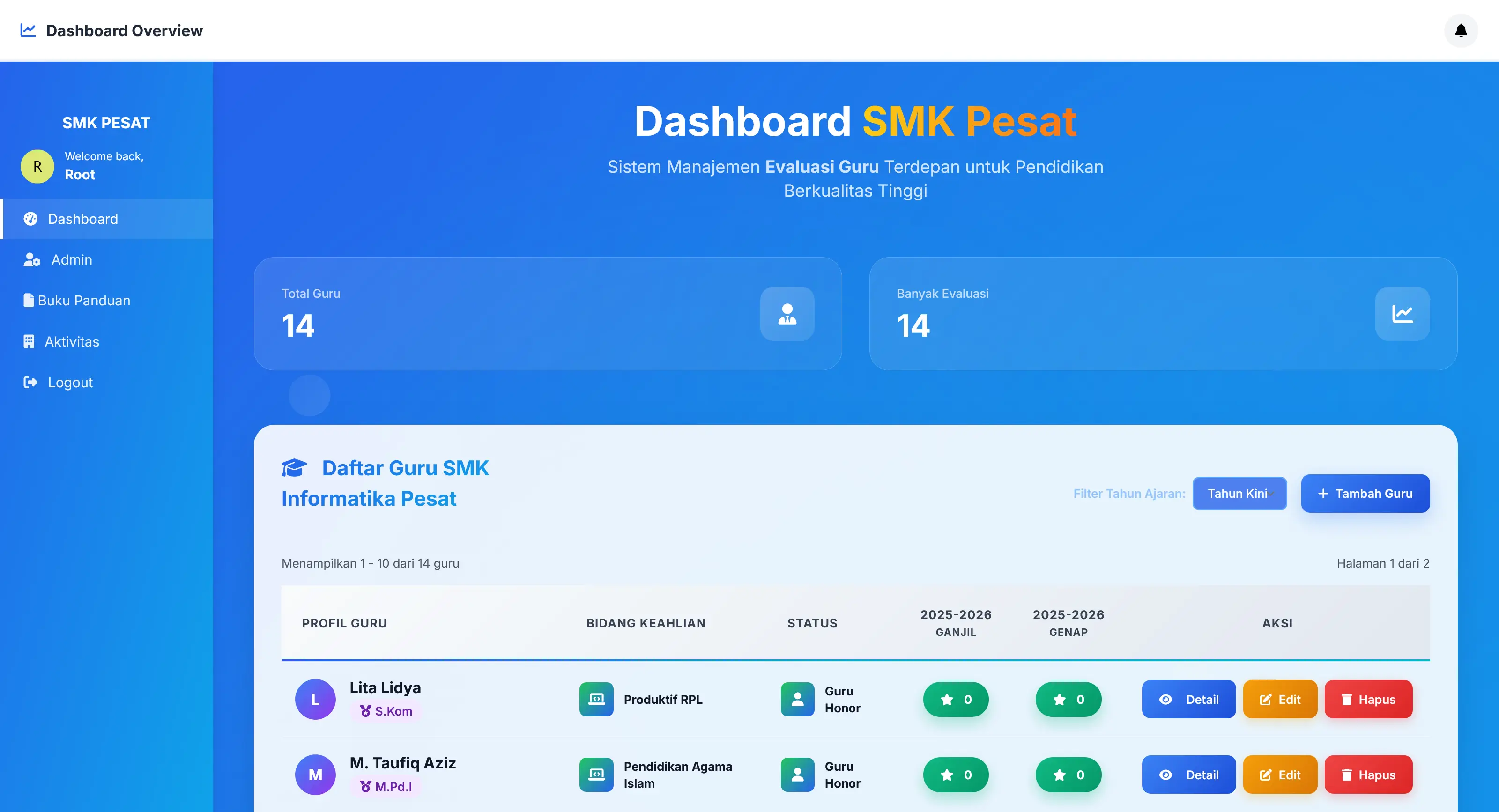Click the Produktif RPL laptop icon

point(596,699)
